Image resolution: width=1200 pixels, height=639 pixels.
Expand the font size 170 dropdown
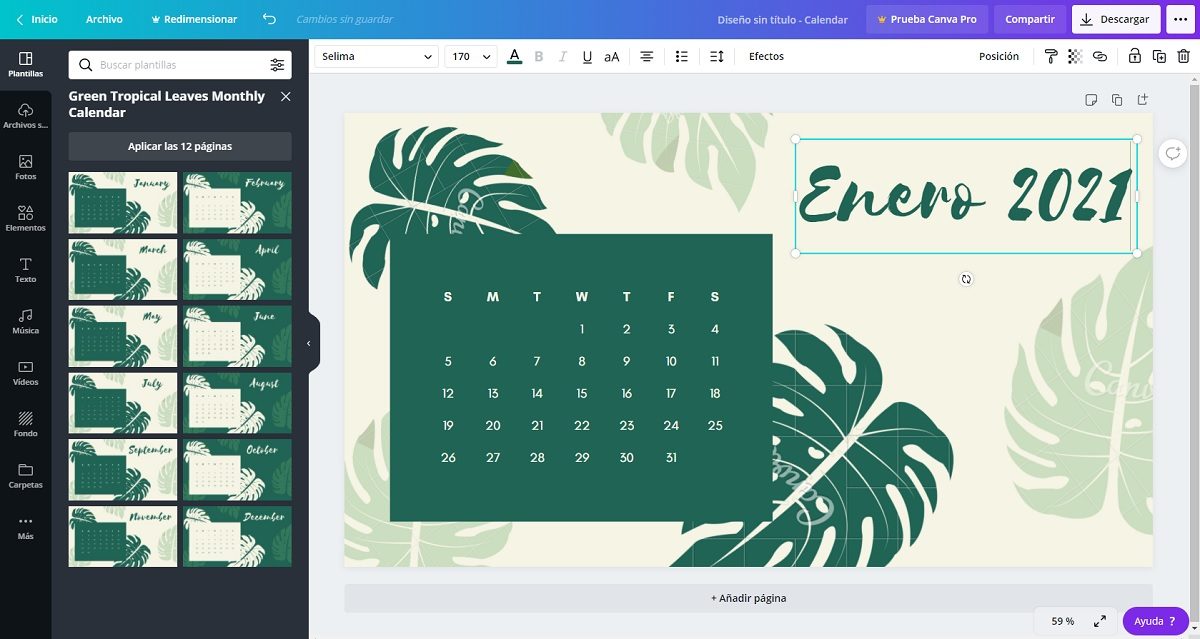(x=487, y=56)
